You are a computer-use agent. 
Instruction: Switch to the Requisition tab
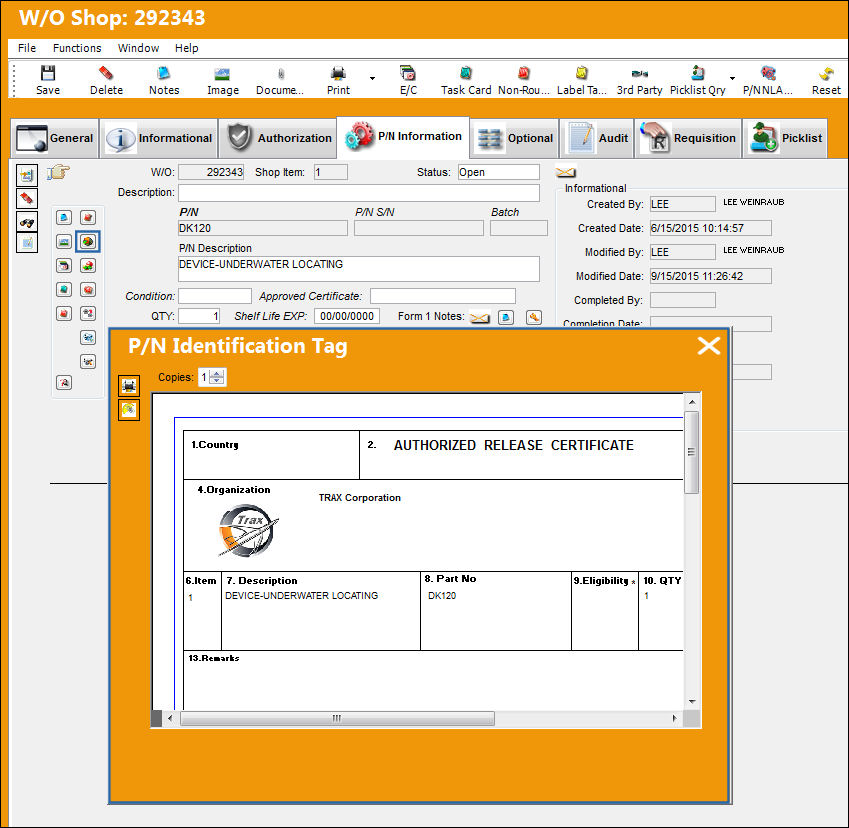(x=688, y=138)
